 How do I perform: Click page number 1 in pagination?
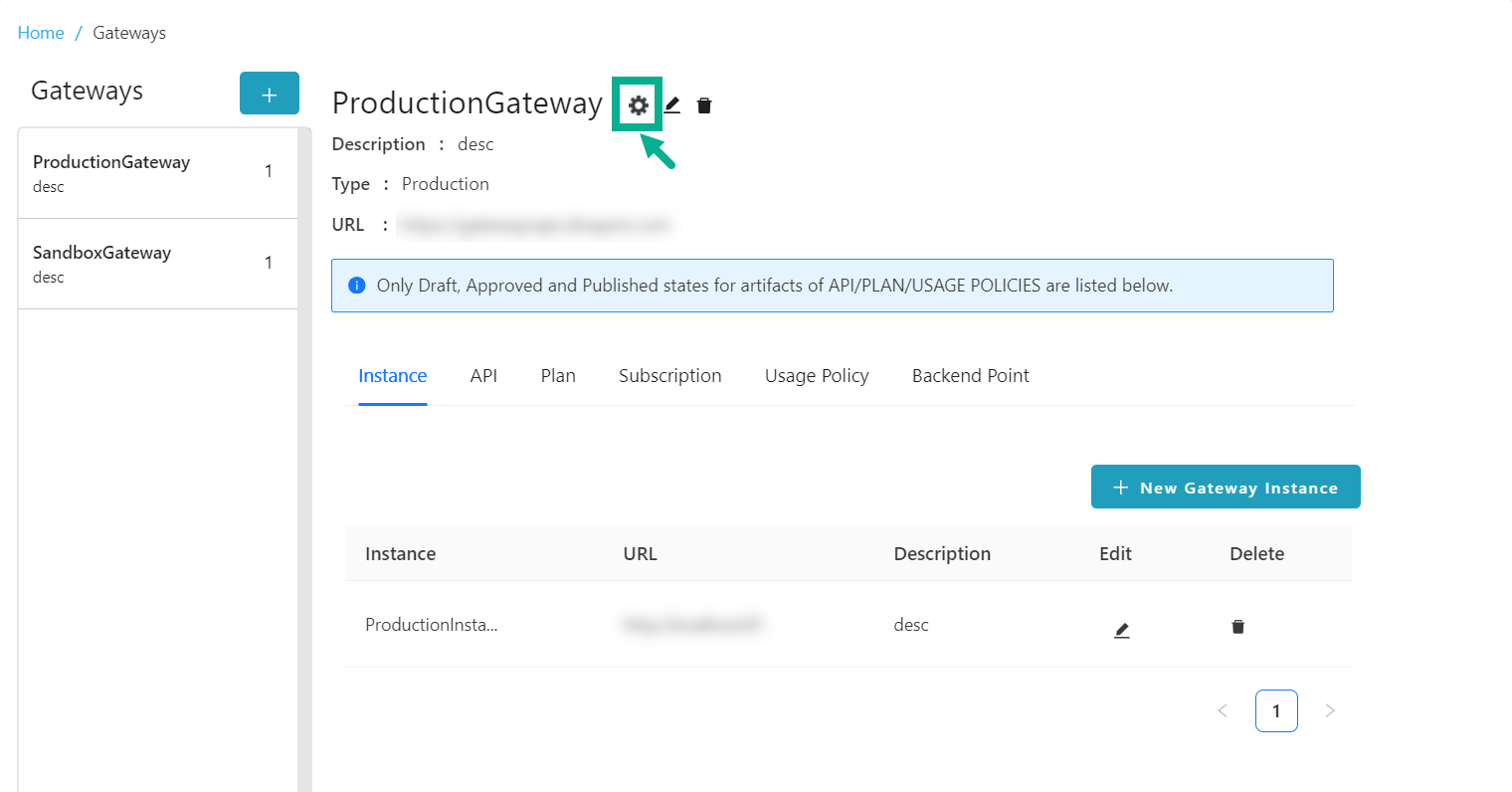(1276, 710)
